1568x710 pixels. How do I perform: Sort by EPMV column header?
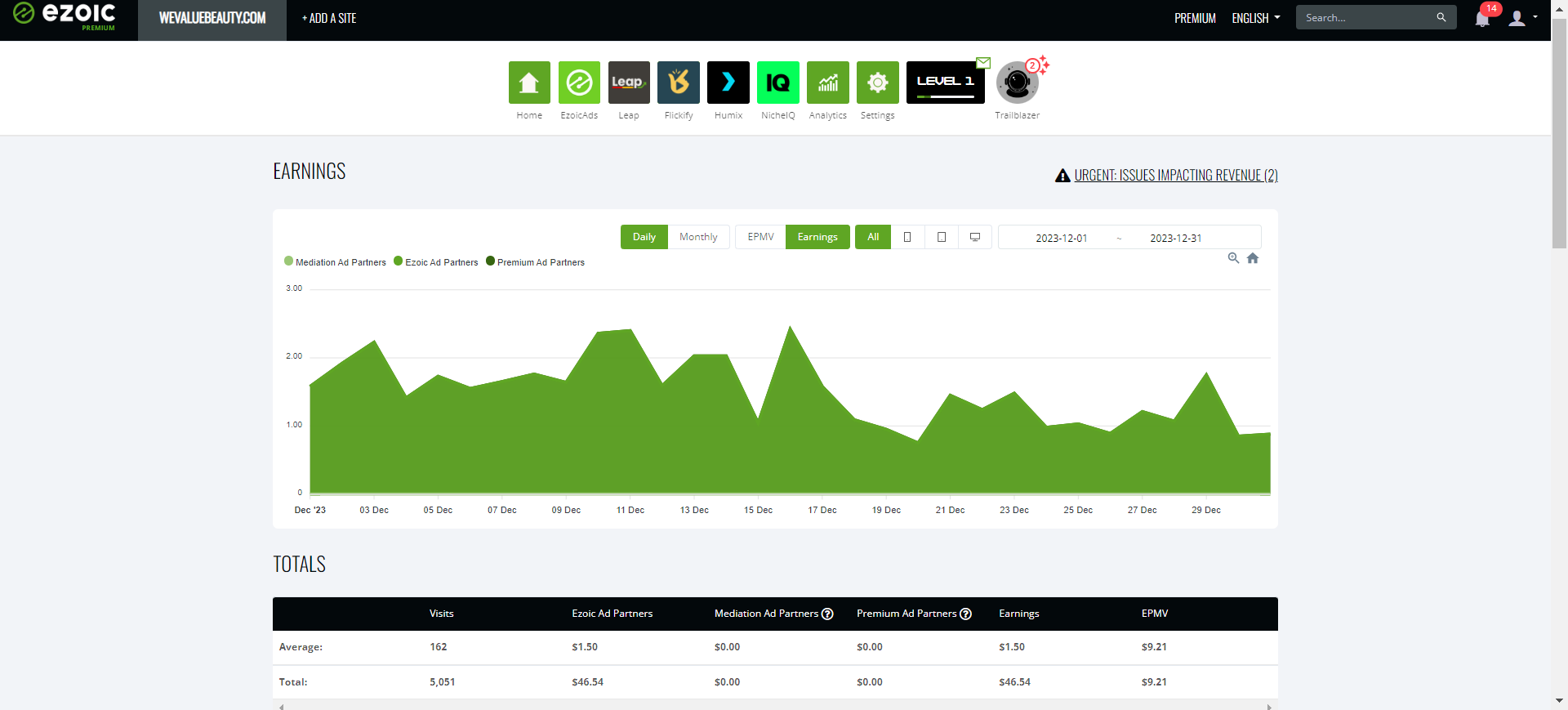pos(1155,614)
